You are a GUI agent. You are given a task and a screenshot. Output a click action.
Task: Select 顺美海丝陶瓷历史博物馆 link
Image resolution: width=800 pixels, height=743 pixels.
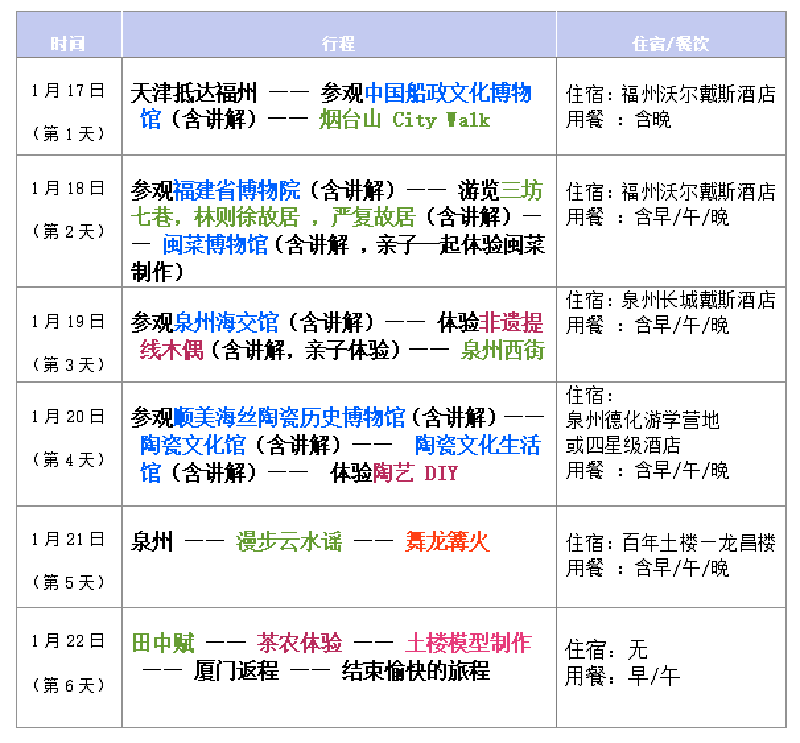click(x=289, y=417)
